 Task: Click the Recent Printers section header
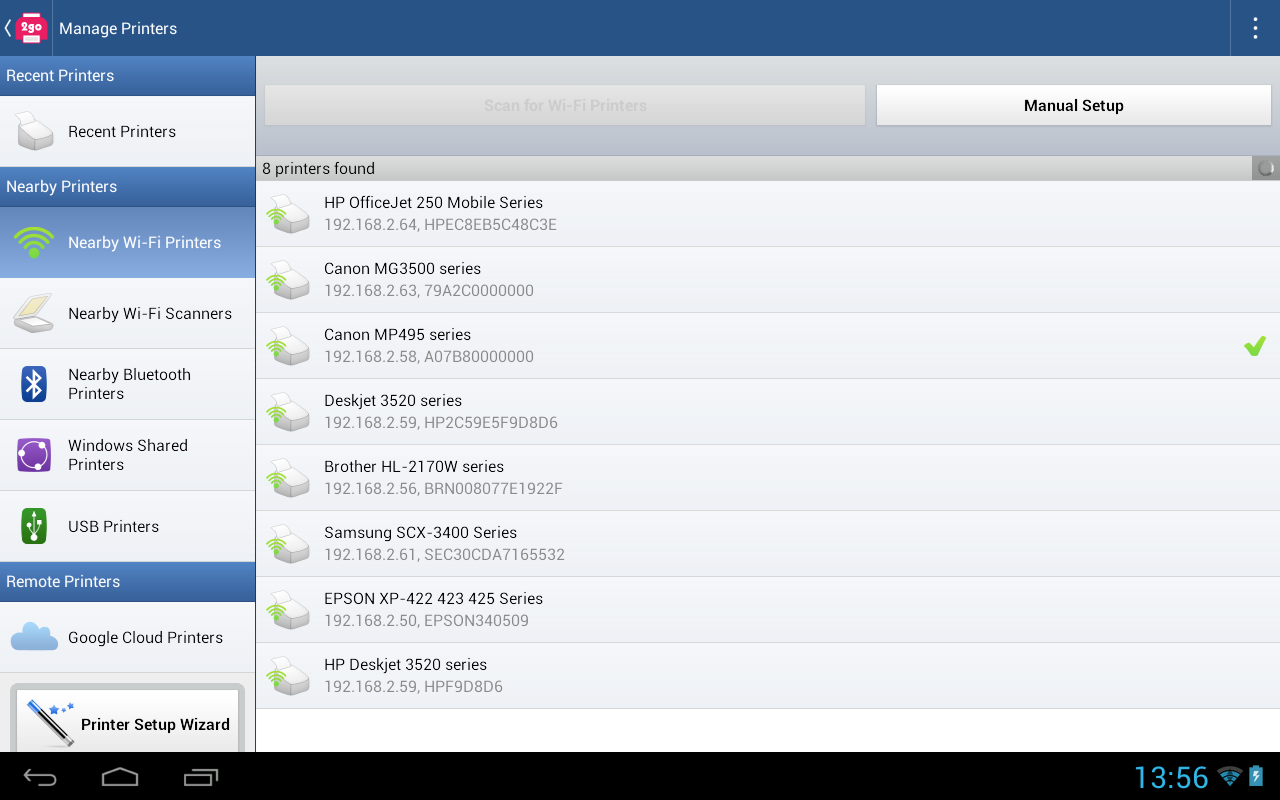click(127, 76)
